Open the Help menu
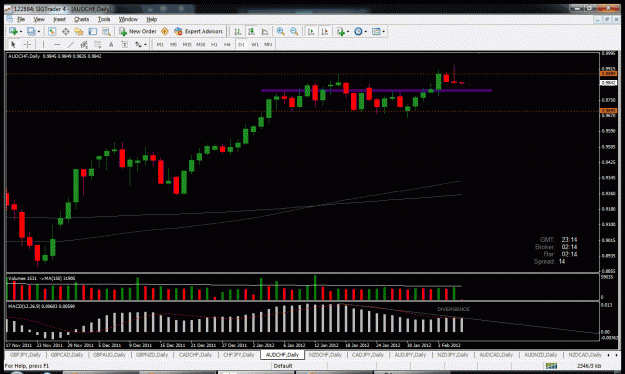The height and width of the screenshot is (374, 625). tap(151, 19)
